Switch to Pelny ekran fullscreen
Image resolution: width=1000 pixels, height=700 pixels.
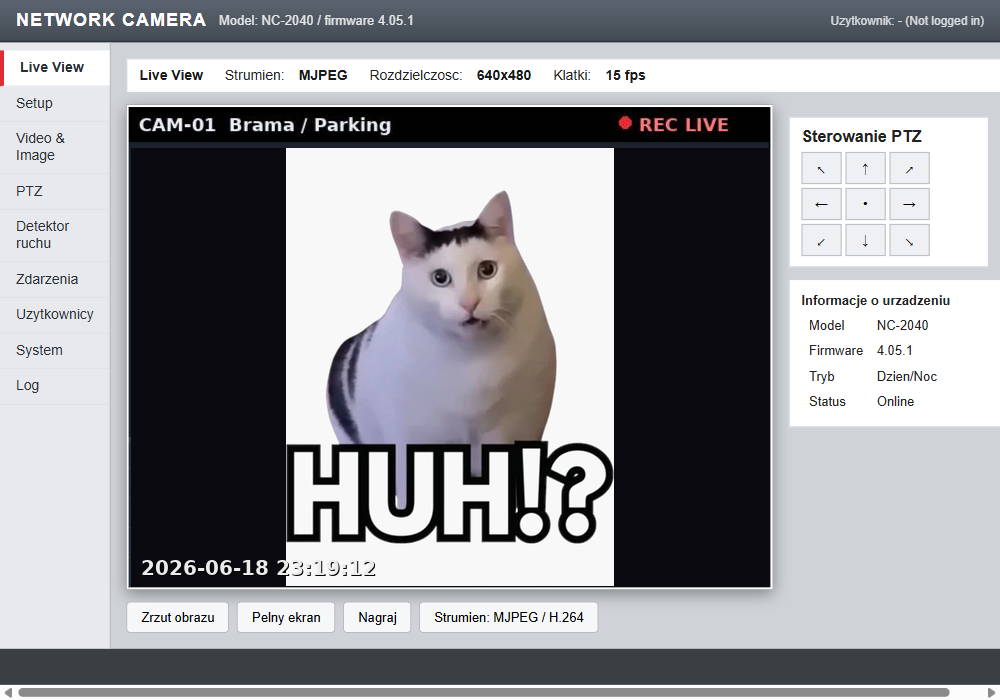coord(286,617)
